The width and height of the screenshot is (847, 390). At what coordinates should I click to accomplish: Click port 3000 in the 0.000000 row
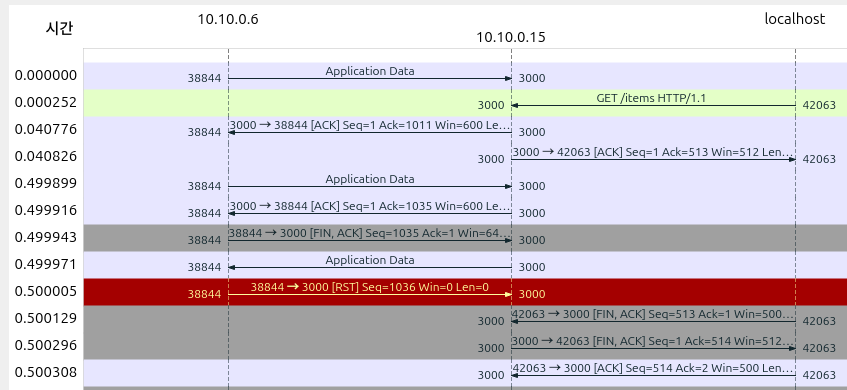click(532, 78)
